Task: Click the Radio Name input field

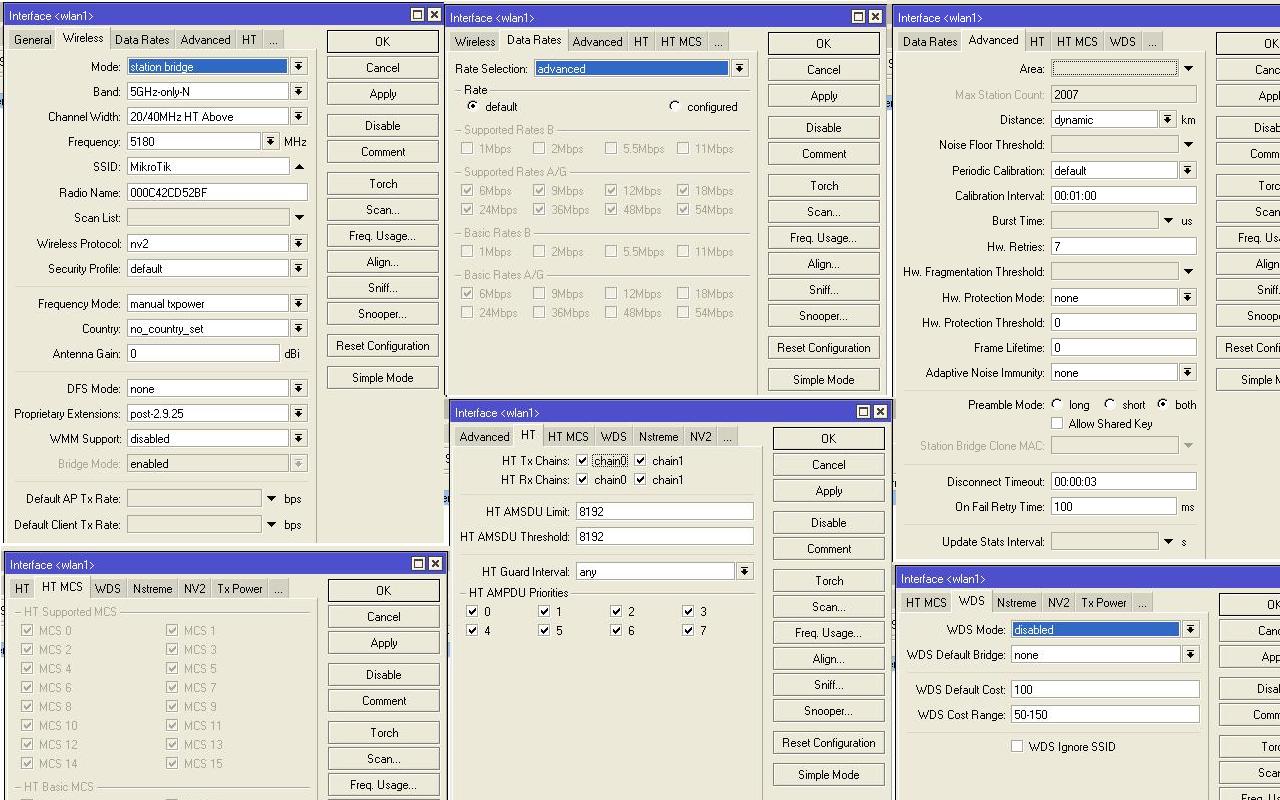Action: (217, 192)
